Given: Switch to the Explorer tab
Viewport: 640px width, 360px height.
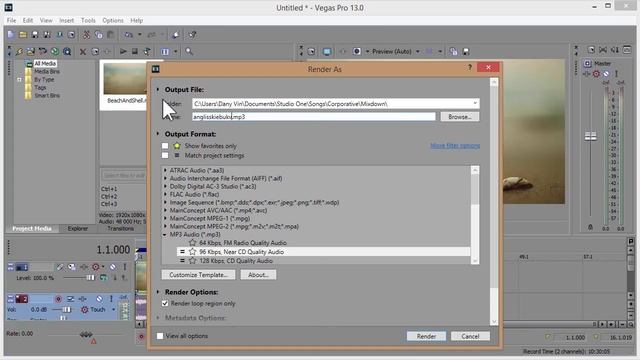Looking at the screenshot, I should (x=78, y=229).
